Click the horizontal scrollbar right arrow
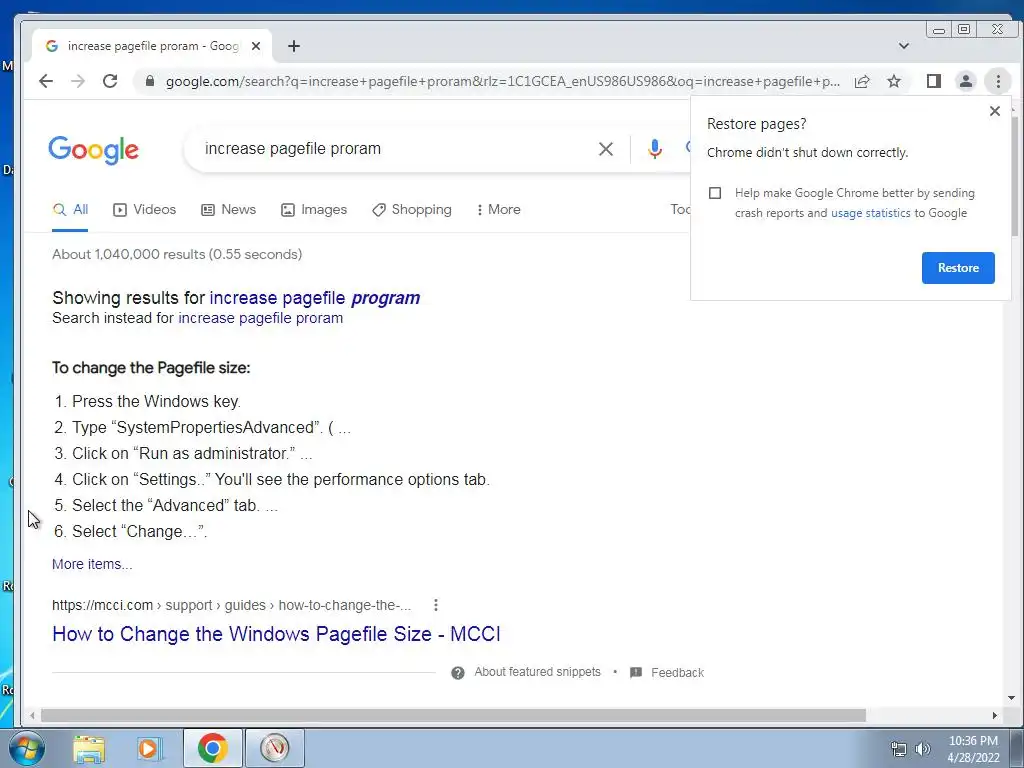This screenshot has width=1024, height=768. pyautogui.click(x=995, y=716)
